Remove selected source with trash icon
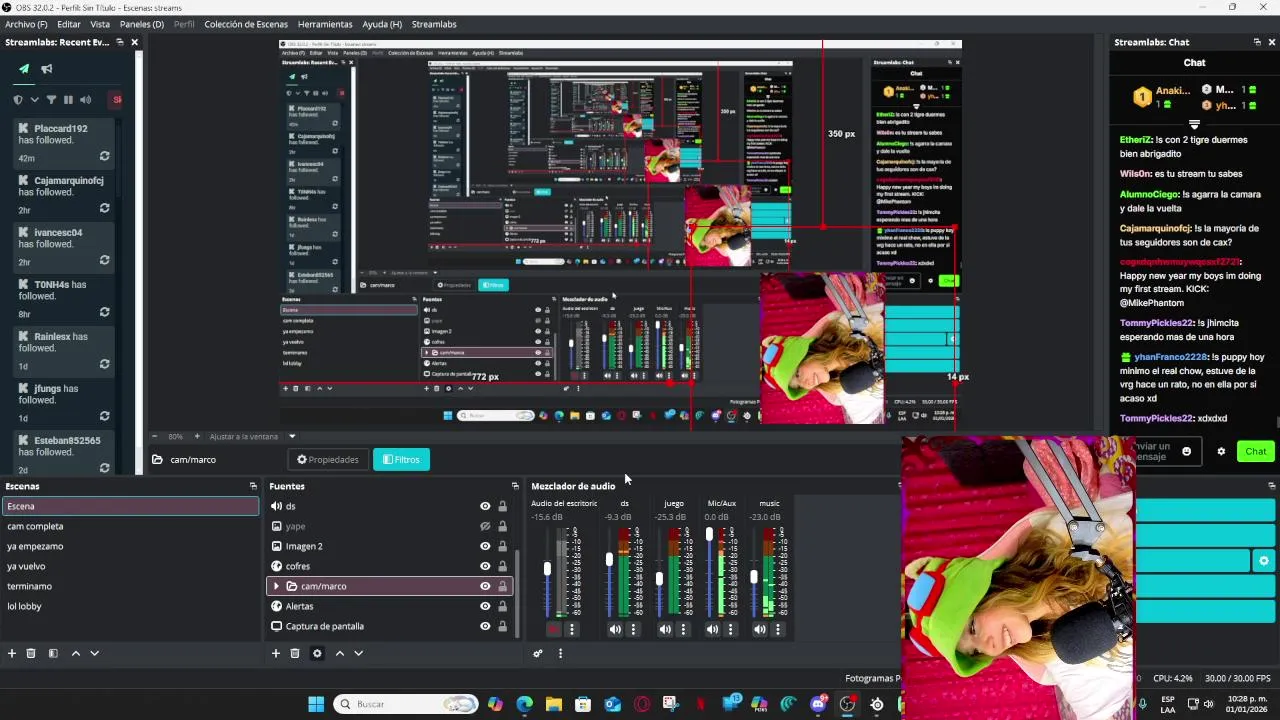Screen dimensions: 1280x720 point(295,653)
